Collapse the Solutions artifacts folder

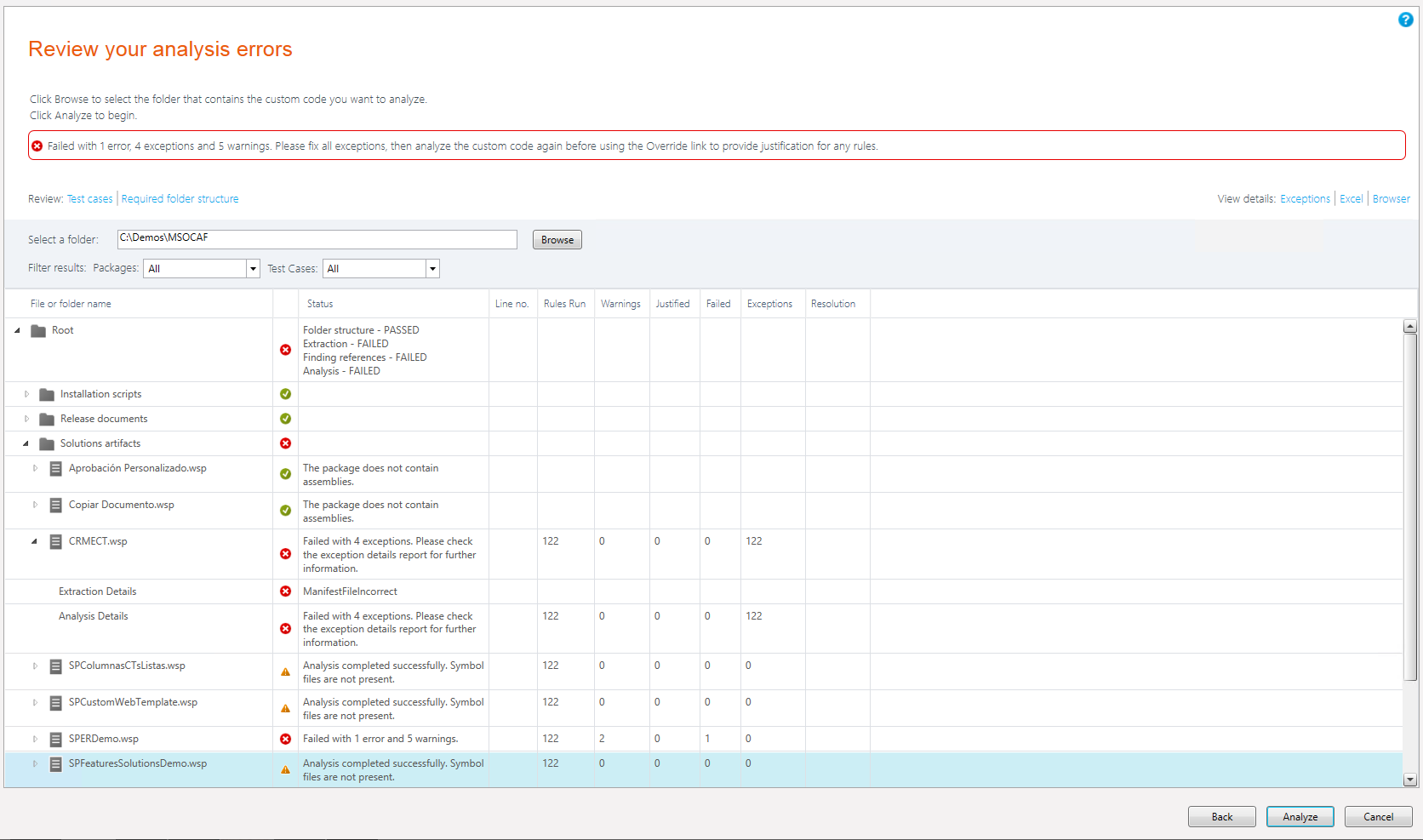click(26, 443)
